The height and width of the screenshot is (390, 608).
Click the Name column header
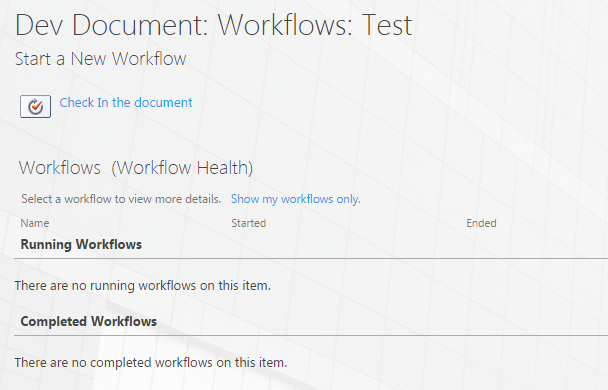tap(35, 223)
